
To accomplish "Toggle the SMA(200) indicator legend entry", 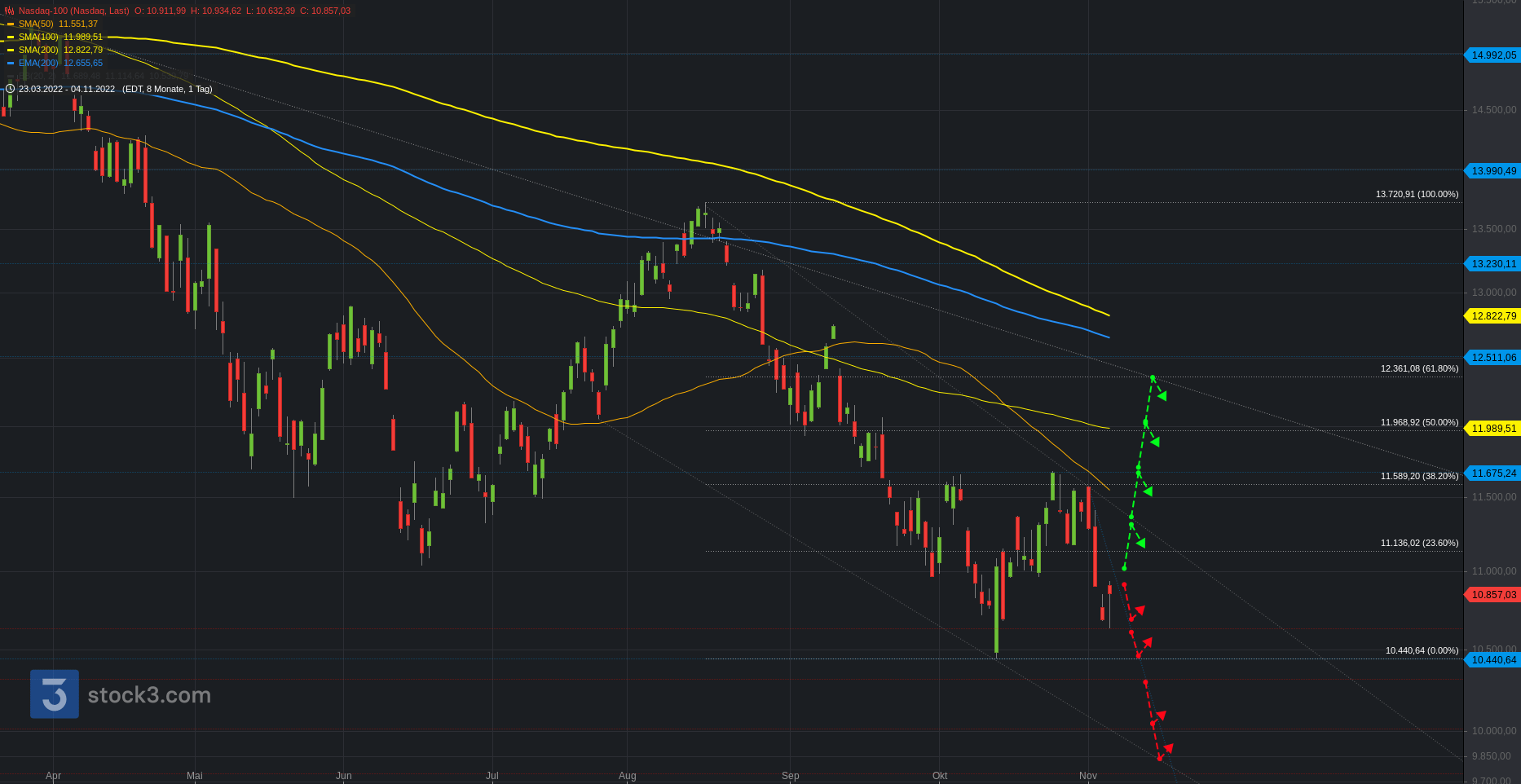I will (x=60, y=50).
